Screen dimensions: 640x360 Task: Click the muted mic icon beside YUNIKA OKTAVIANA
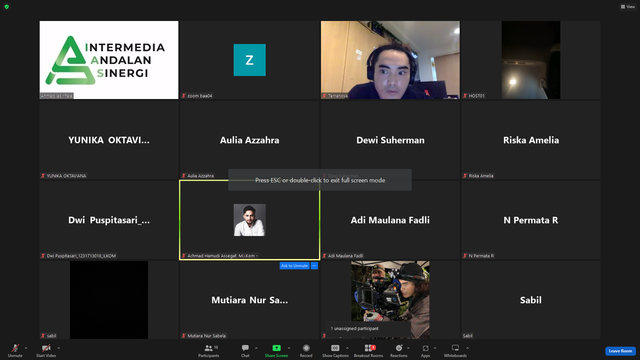[x=43, y=176]
